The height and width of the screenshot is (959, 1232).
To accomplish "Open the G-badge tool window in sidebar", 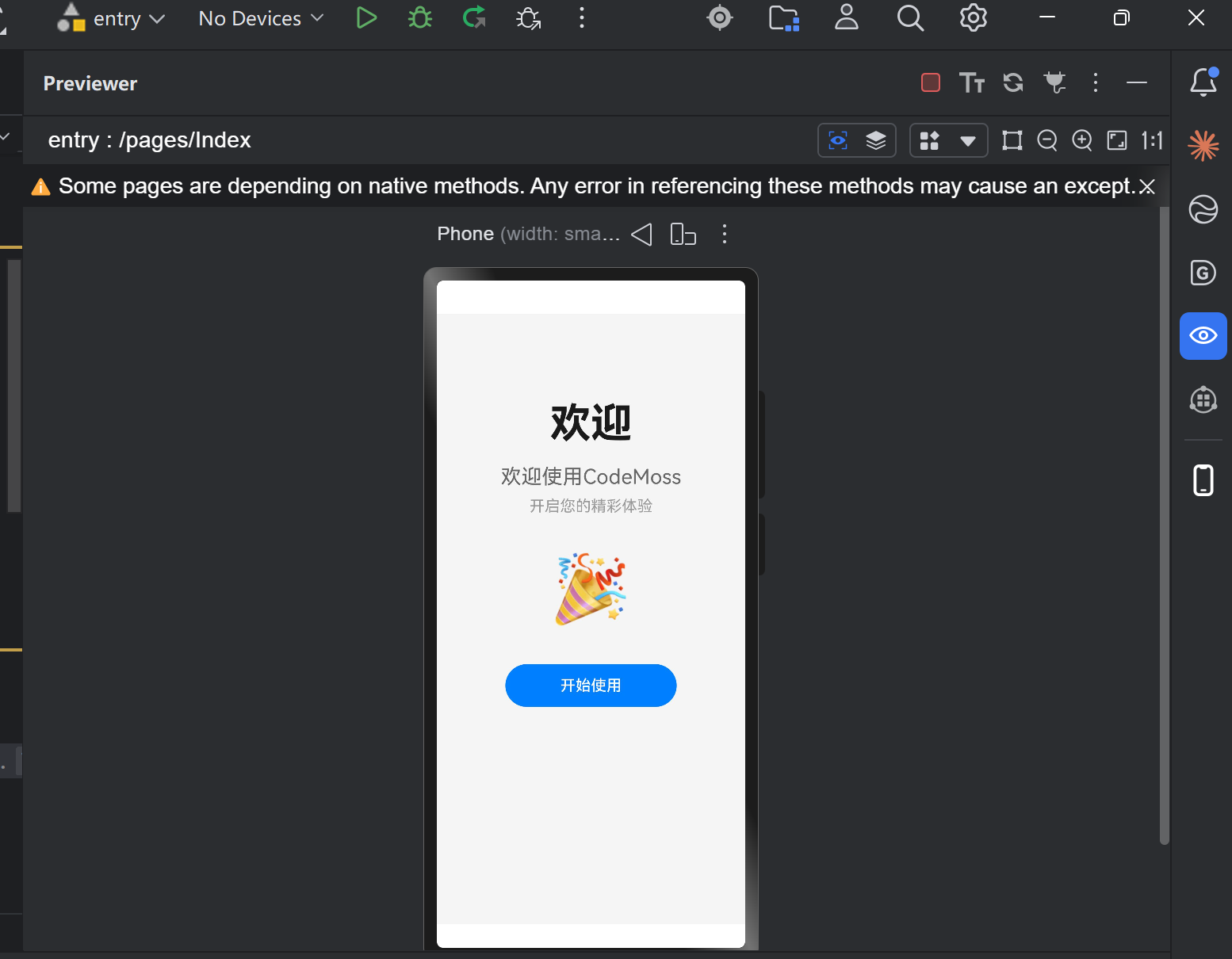I will [x=1203, y=273].
